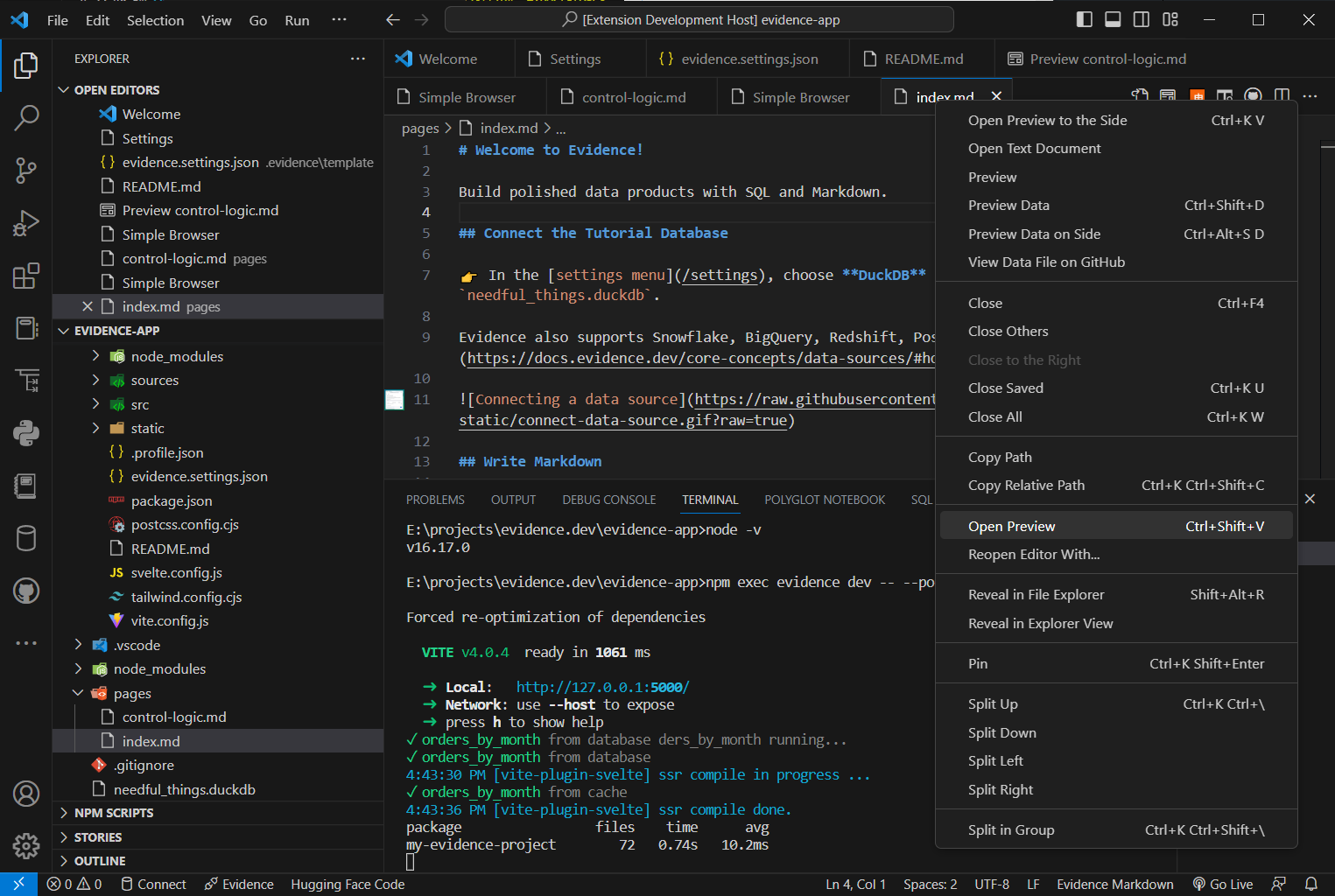This screenshot has height=896, width=1335.
Task: Toggle the bottom panel visibility
Action: pos(1112,18)
